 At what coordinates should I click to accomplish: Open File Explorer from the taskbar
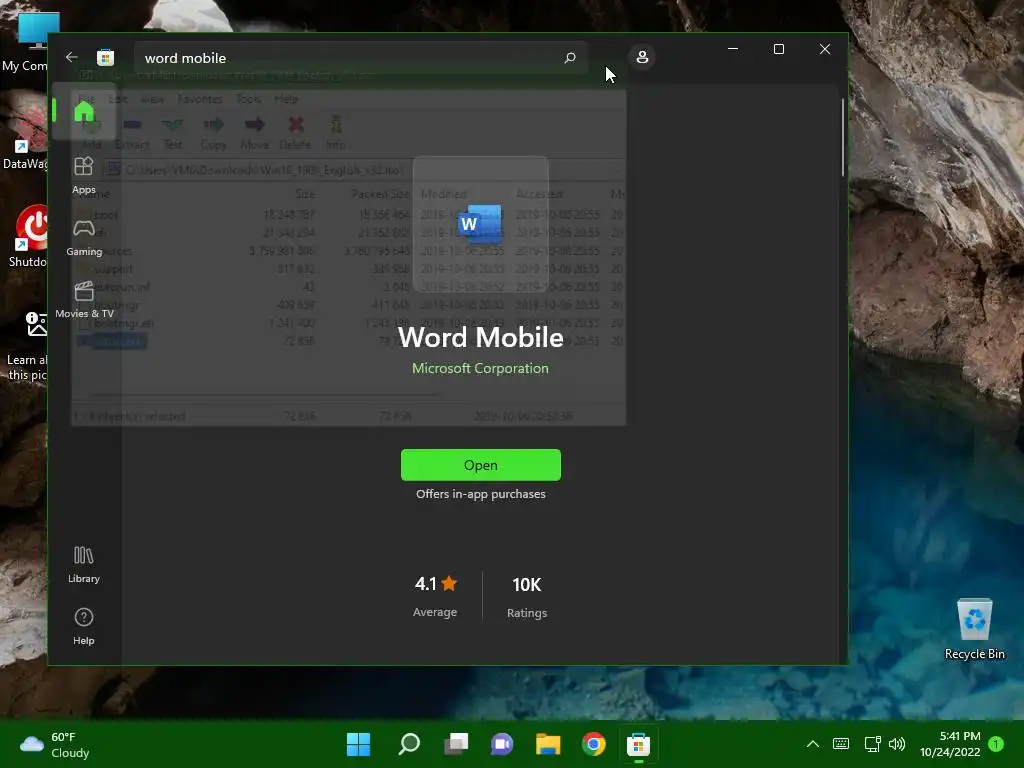[548, 744]
